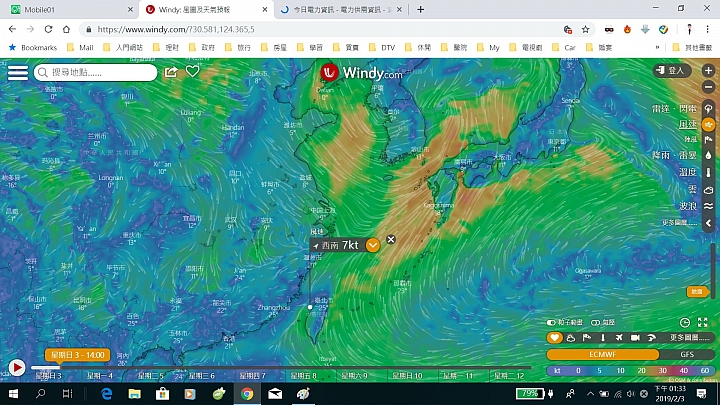Click the kt wind speed color legend

(x=630, y=371)
